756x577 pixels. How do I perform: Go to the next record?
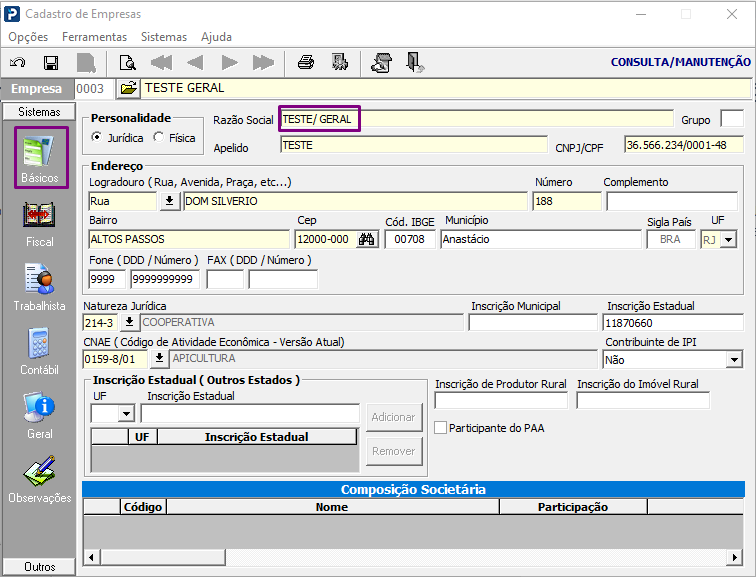230,63
